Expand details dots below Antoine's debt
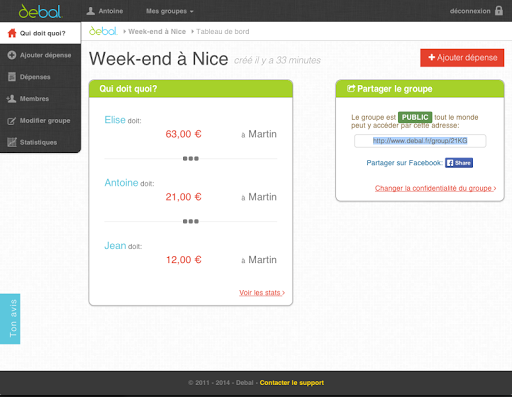512x397 pixels. tap(191, 221)
